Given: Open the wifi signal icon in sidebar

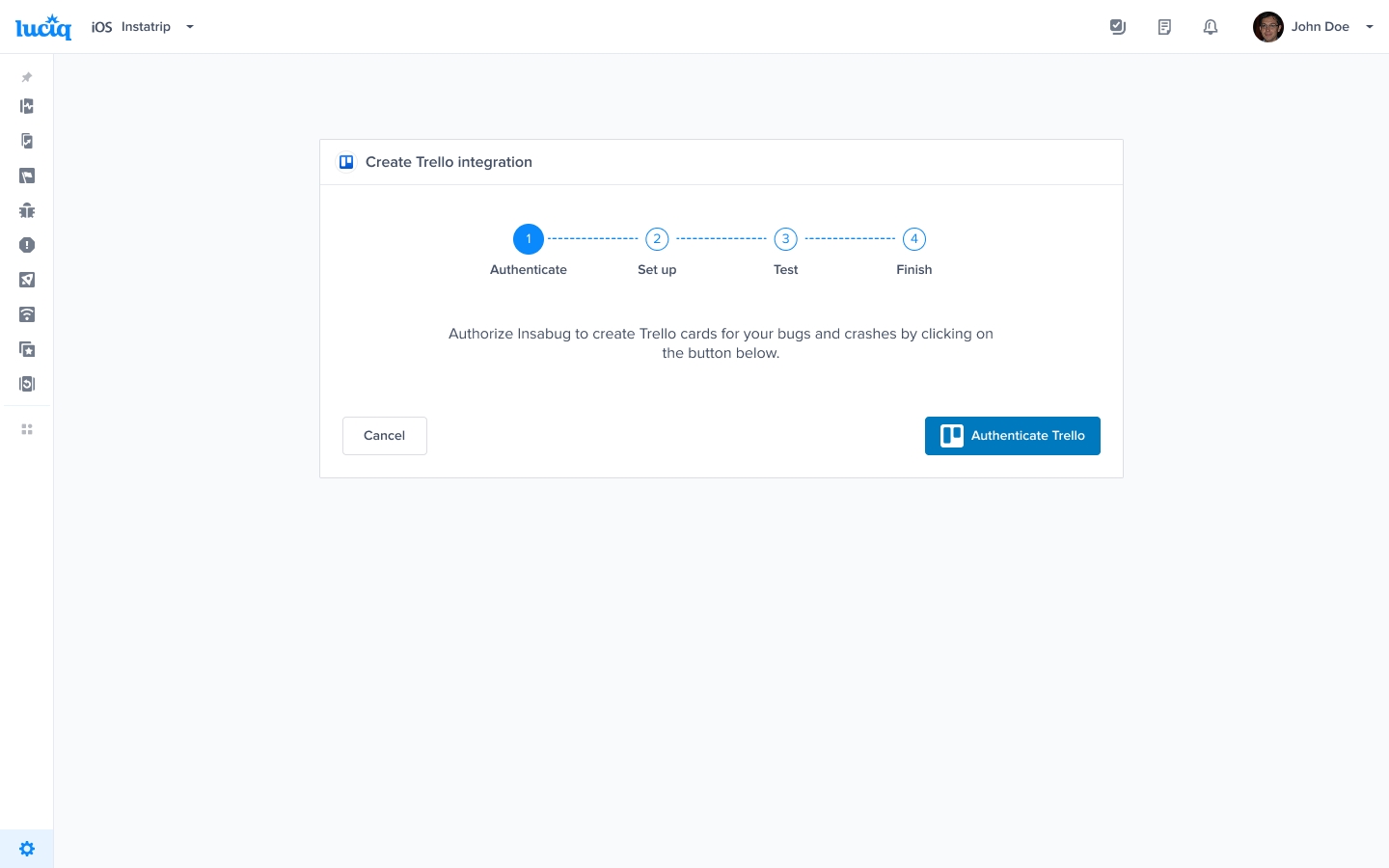Looking at the screenshot, I should tap(27, 314).
